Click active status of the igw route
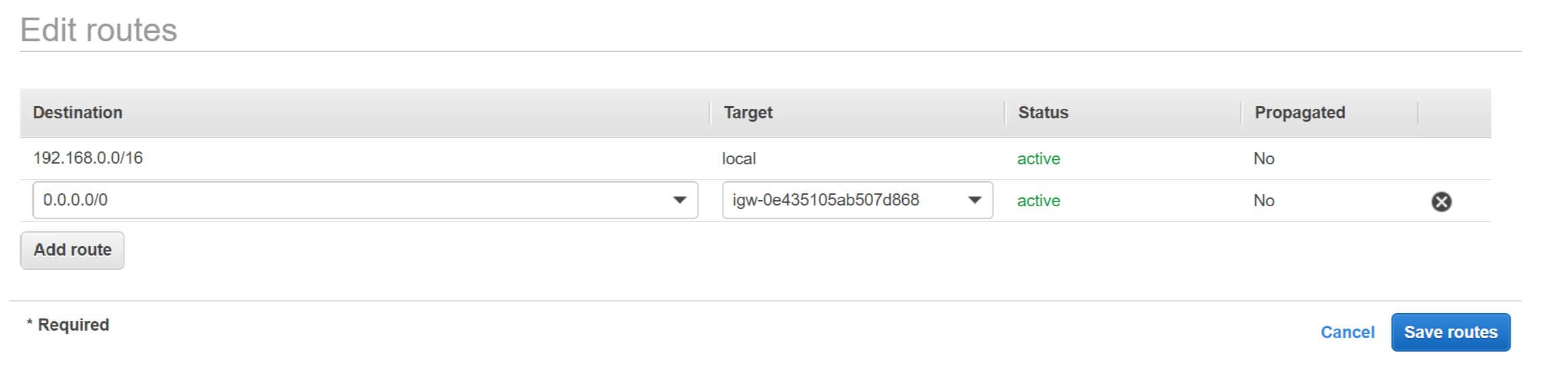Viewport: 1568px width, 382px height. point(1039,201)
